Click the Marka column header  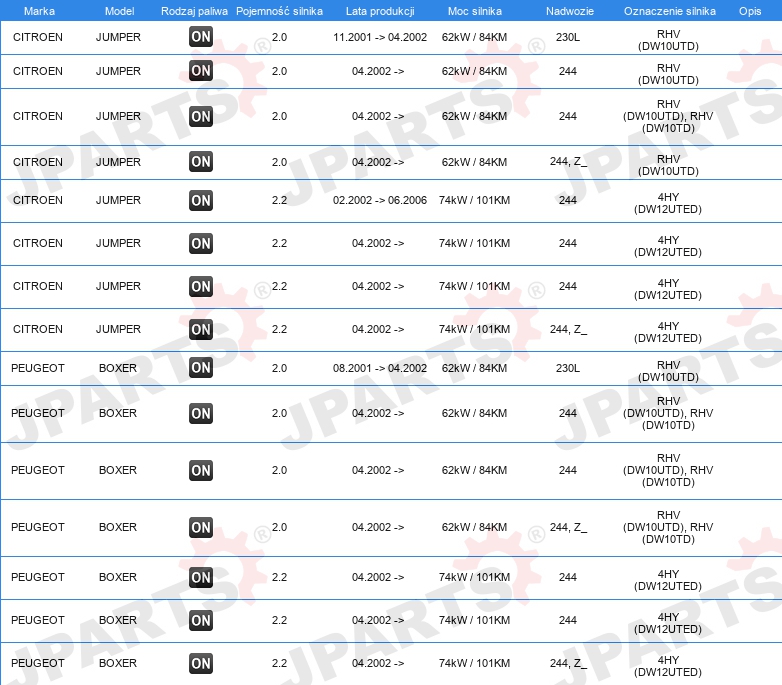point(39,11)
